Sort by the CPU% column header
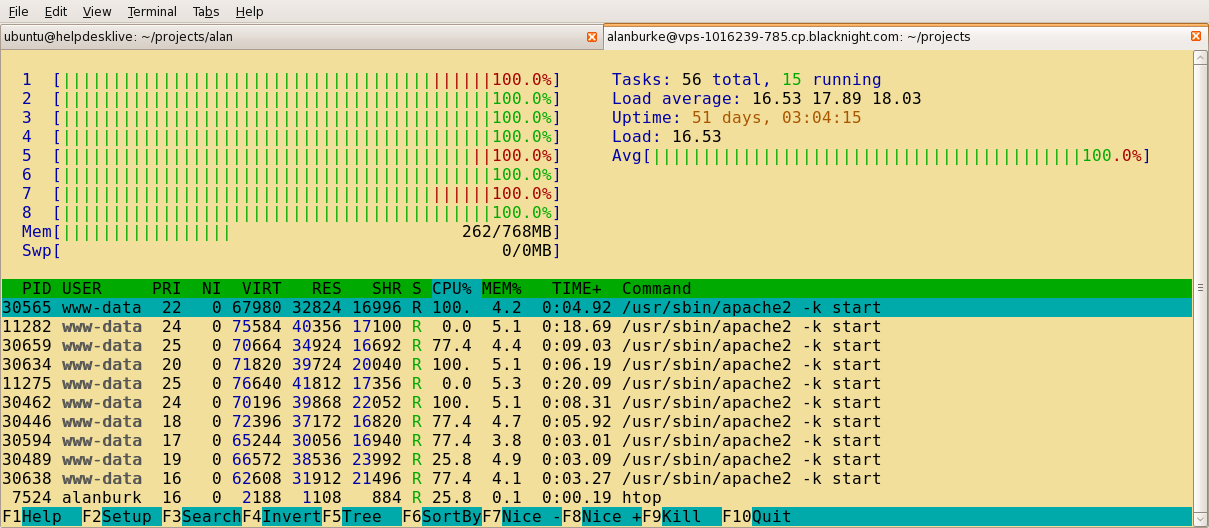Image resolution: width=1209 pixels, height=528 pixels. tap(452, 288)
